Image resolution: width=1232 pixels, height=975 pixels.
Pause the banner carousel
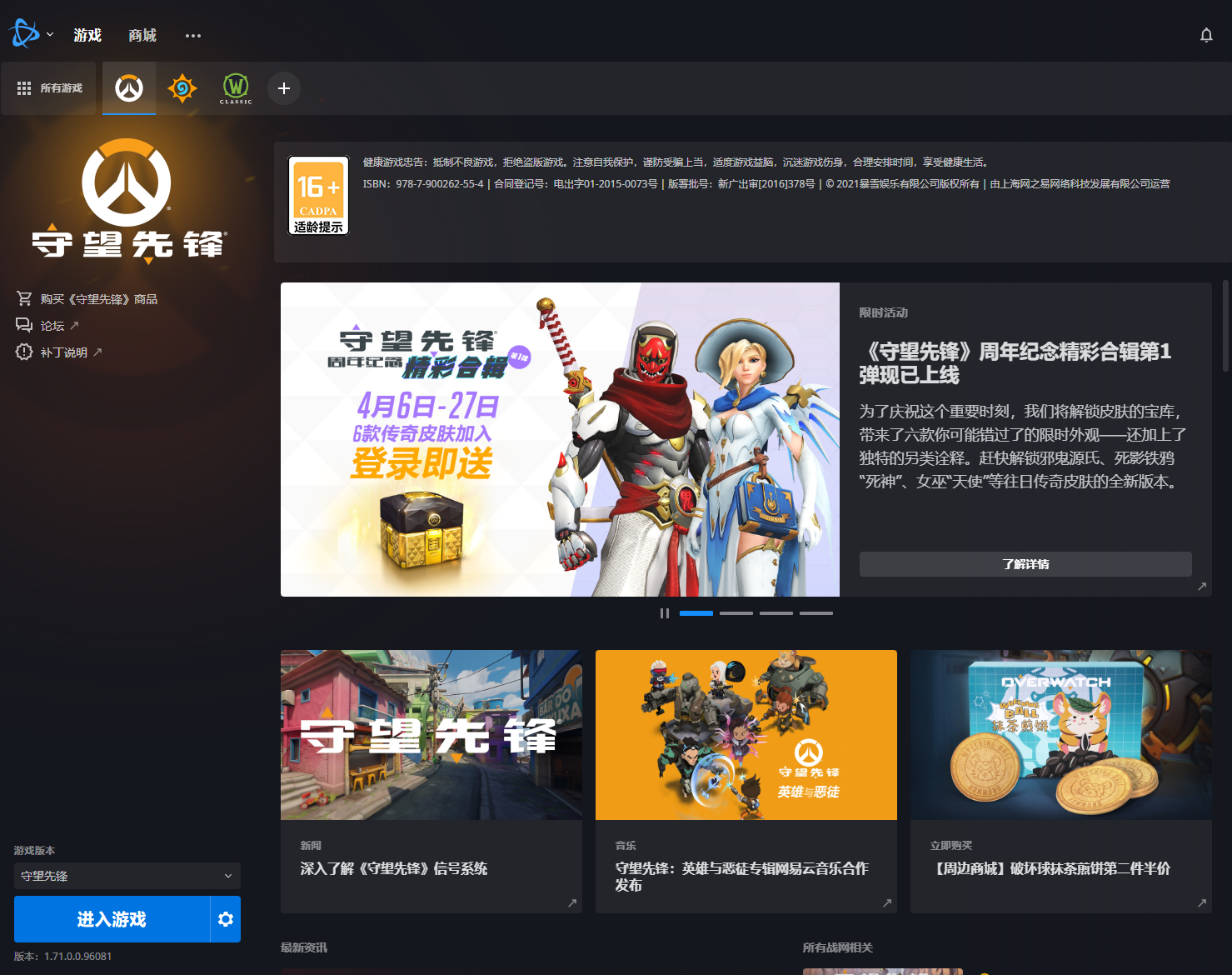(665, 613)
